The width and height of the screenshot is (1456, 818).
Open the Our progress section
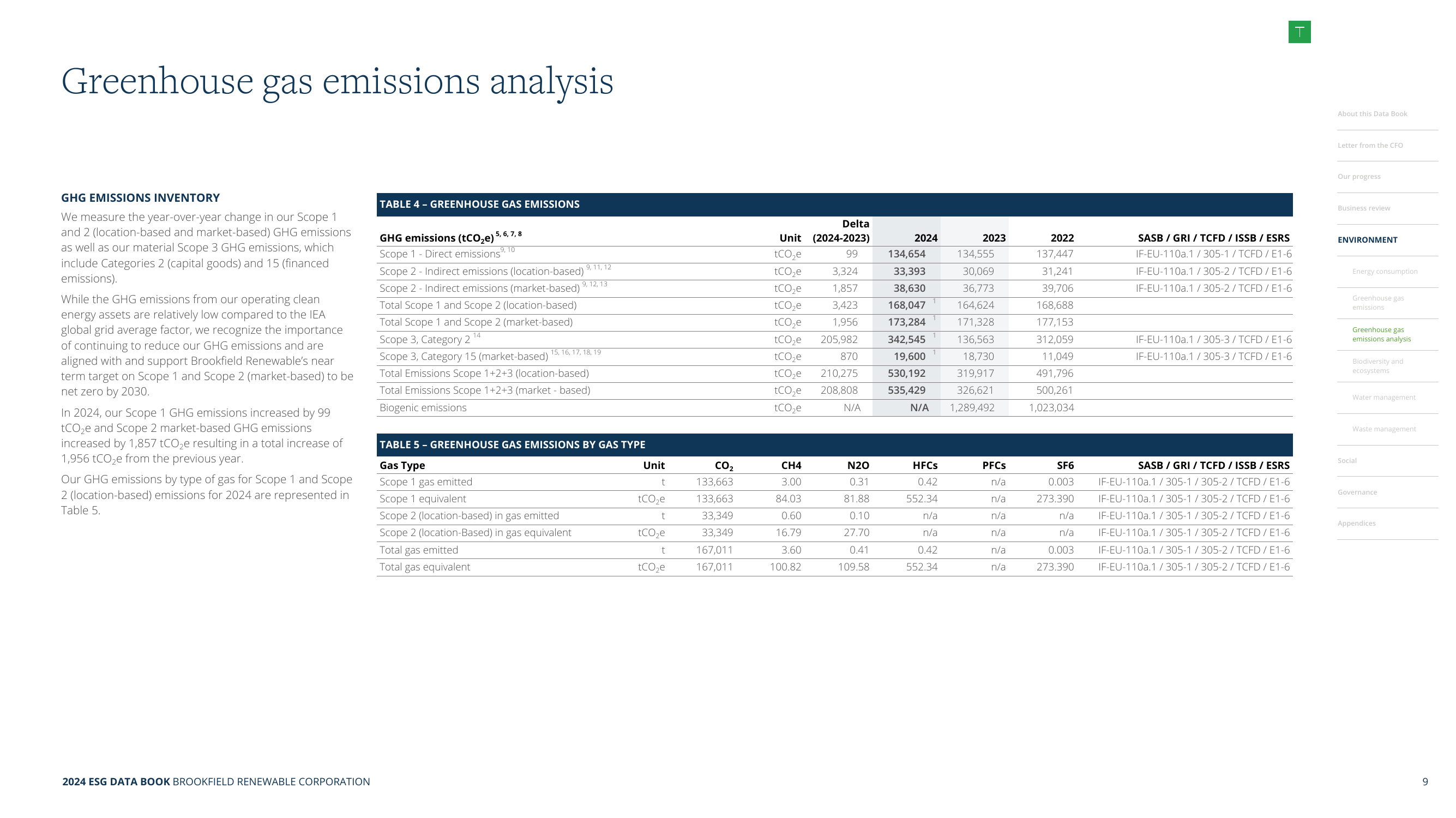pyautogui.click(x=1358, y=176)
